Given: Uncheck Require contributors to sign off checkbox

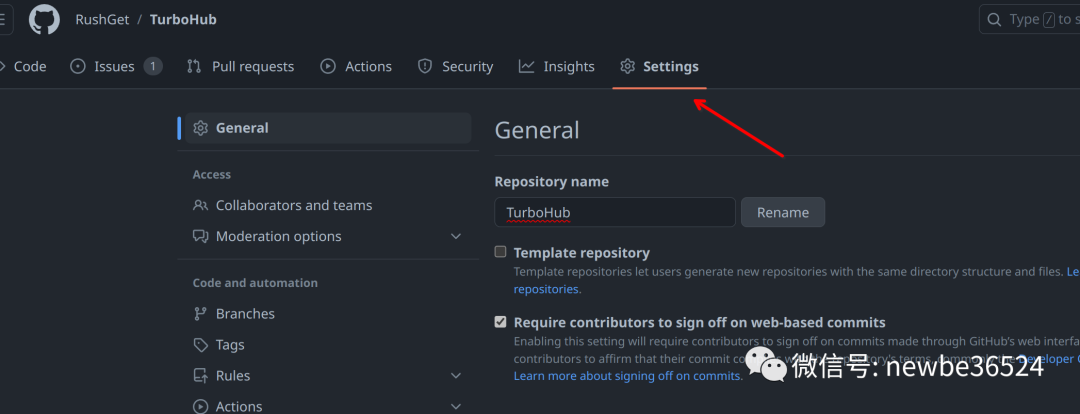Looking at the screenshot, I should [501, 322].
